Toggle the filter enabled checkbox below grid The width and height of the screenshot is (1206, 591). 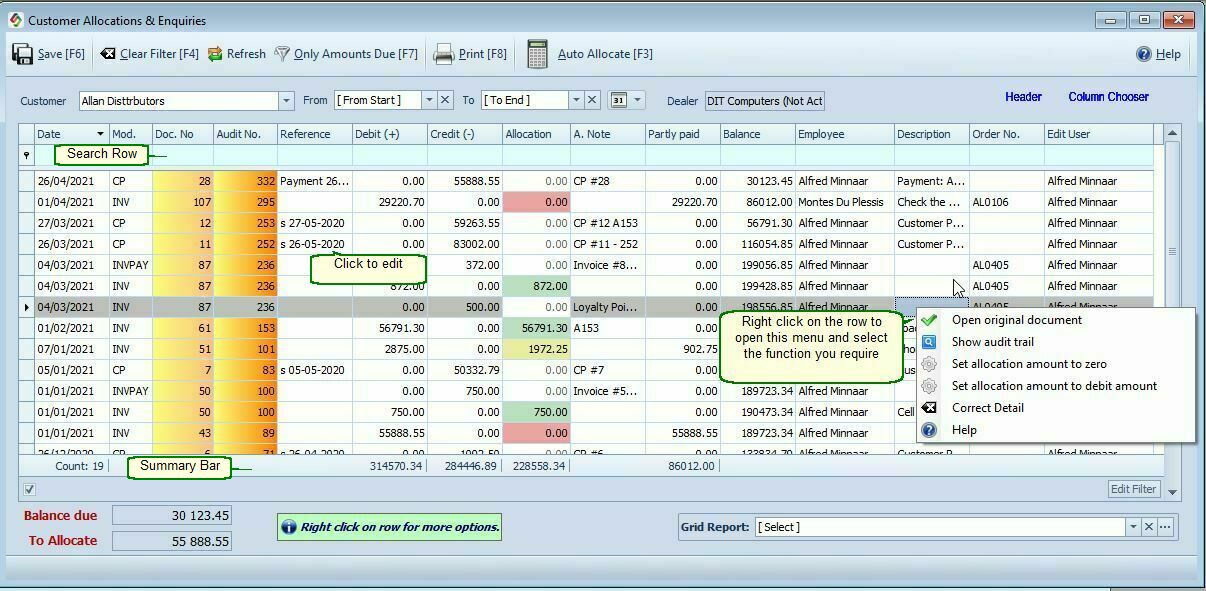coord(29,489)
